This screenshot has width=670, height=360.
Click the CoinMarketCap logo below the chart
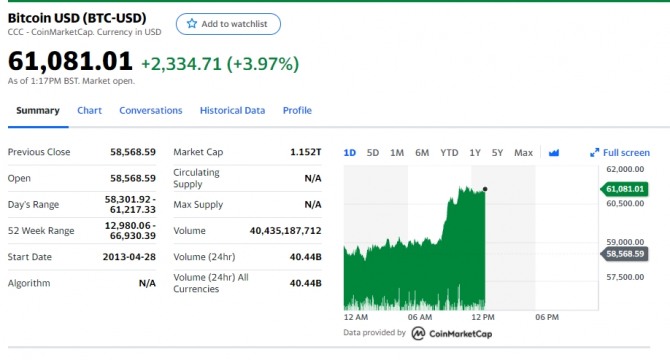[452, 333]
